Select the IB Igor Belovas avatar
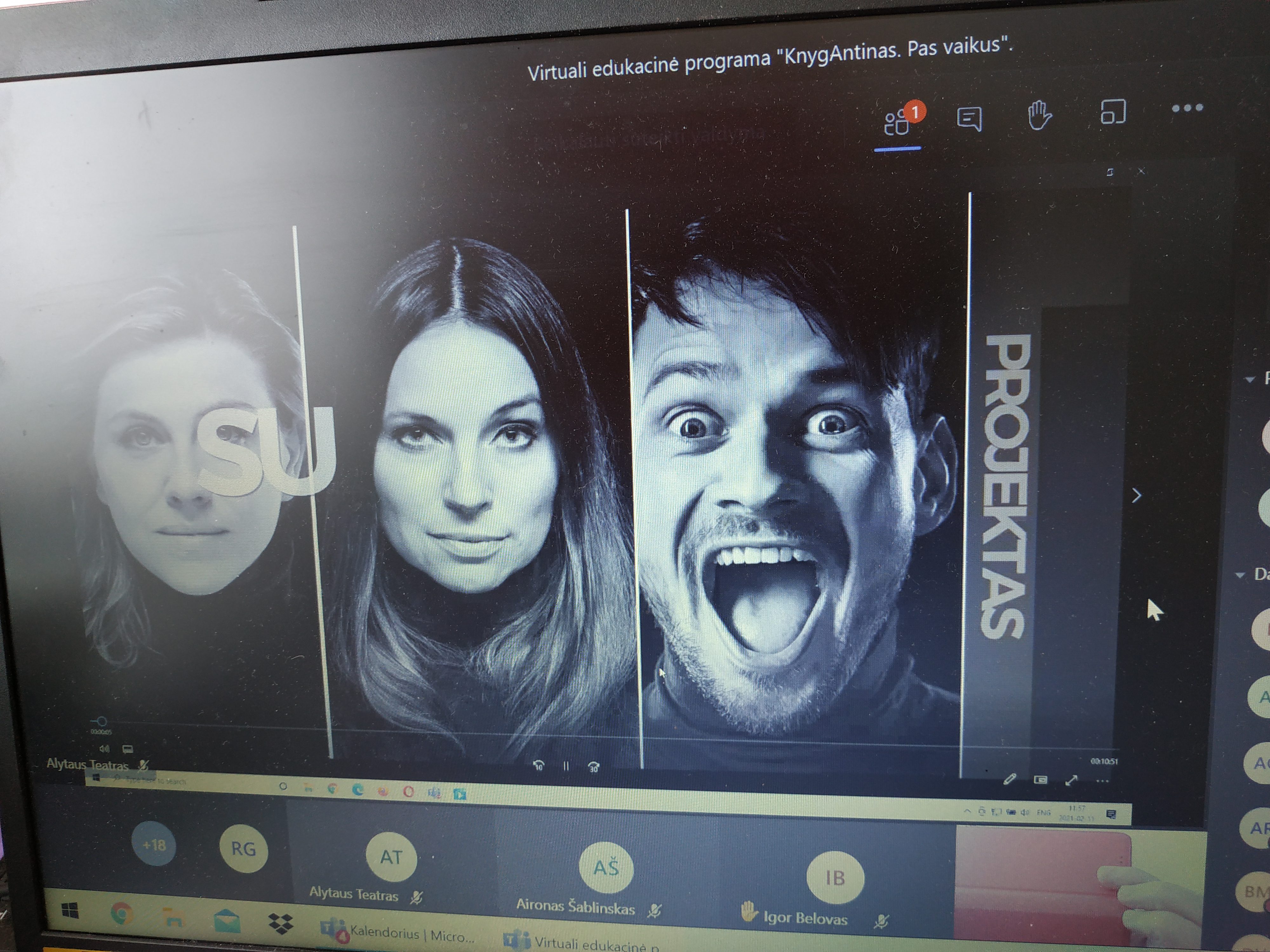Viewport: 1270px width, 952px height. tap(835, 878)
